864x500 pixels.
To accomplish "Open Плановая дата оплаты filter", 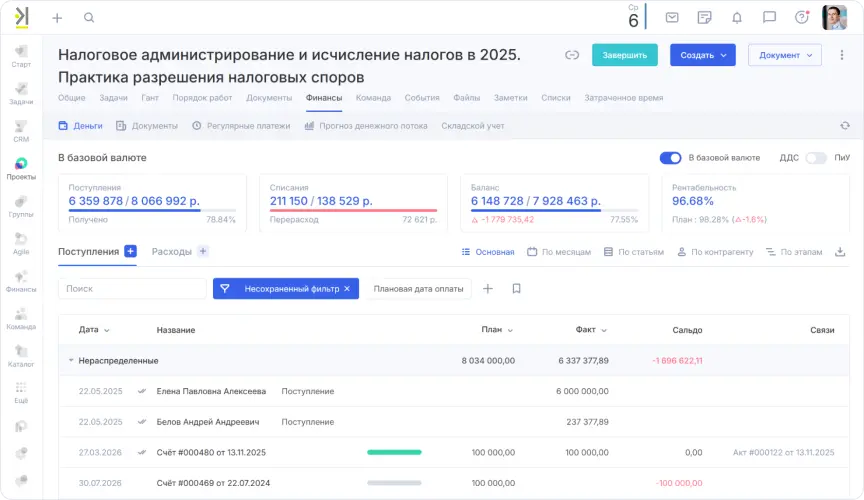I will (418, 289).
